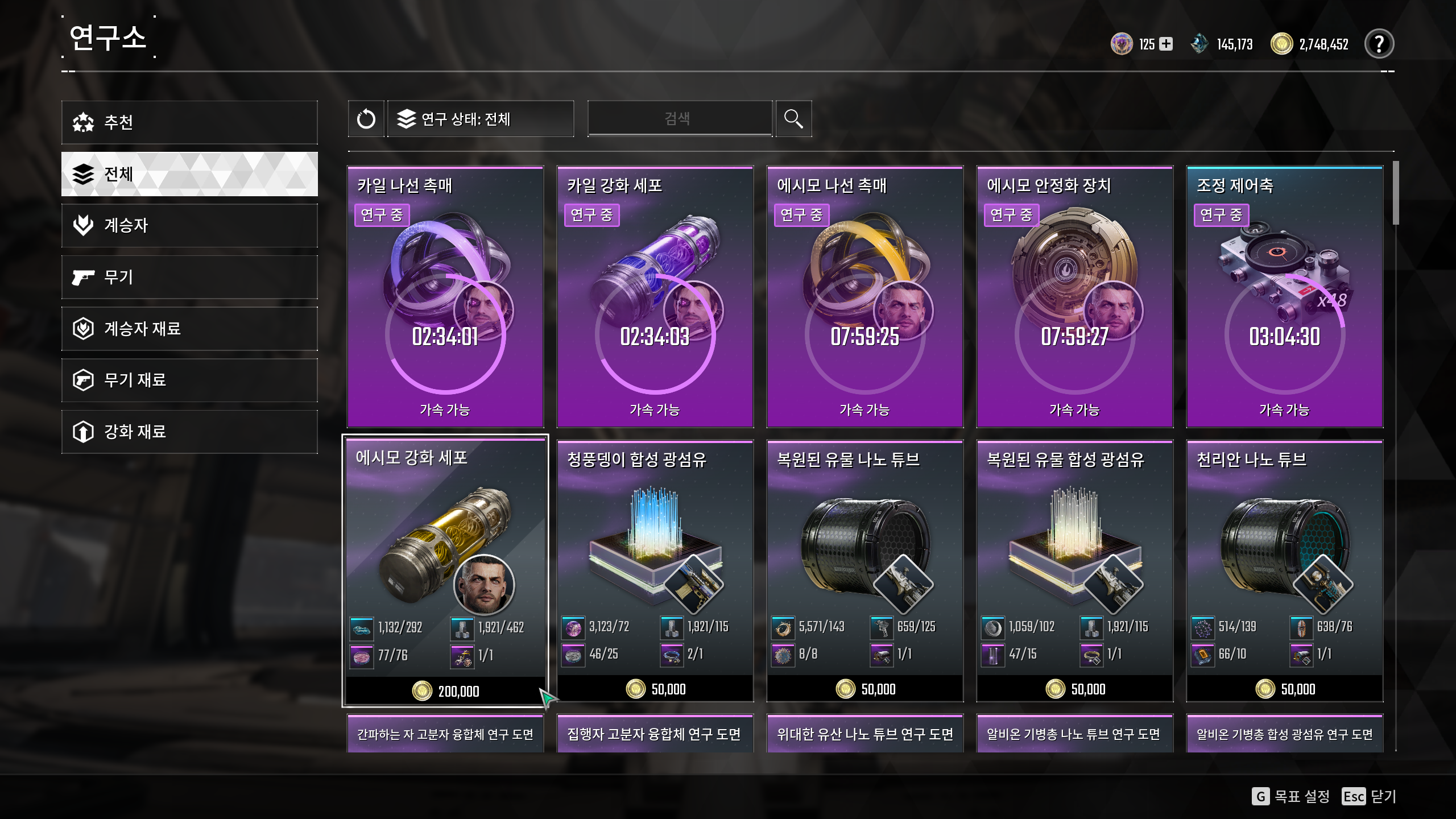The width and height of the screenshot is (1456, 819).
Task: Click the refresh list icon
Action: pyautogui.click(x=366, y=119)
